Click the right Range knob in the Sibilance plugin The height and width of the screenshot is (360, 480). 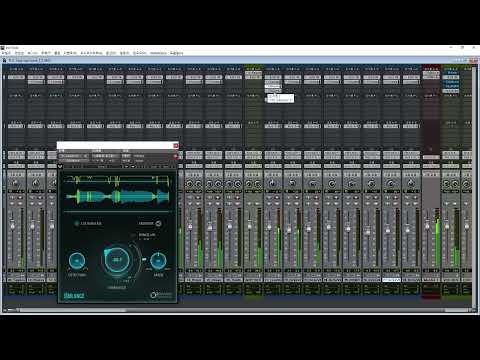(x=158, y=260)
